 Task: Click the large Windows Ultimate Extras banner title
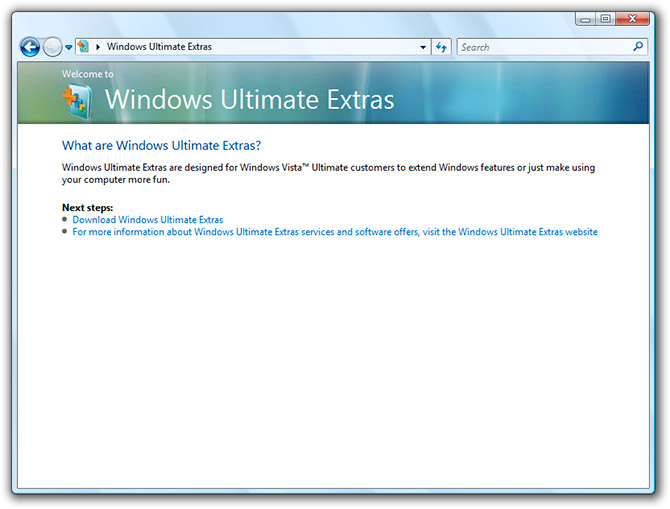coord(250,100)
